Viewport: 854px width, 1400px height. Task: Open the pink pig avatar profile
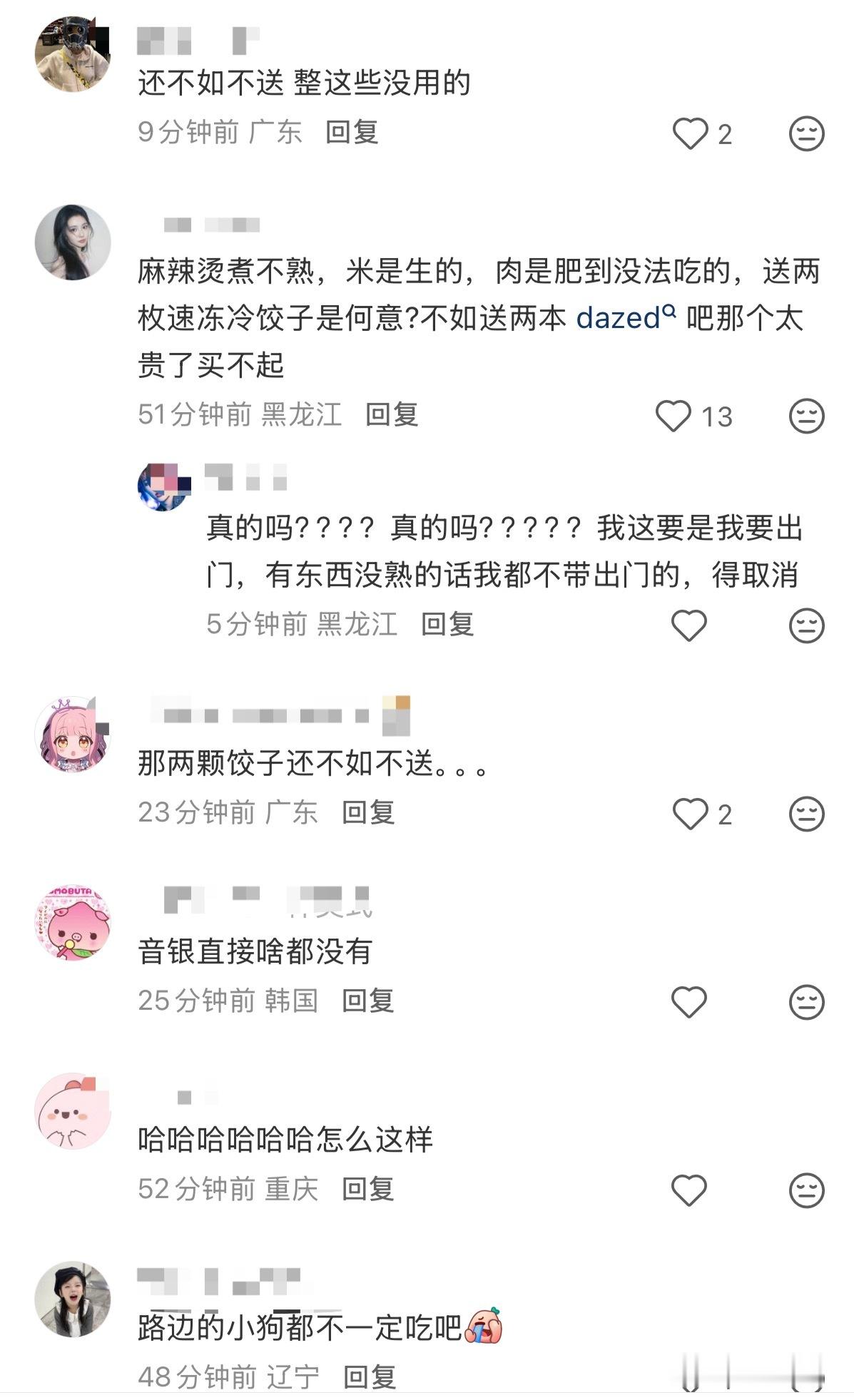pos(73,923)
